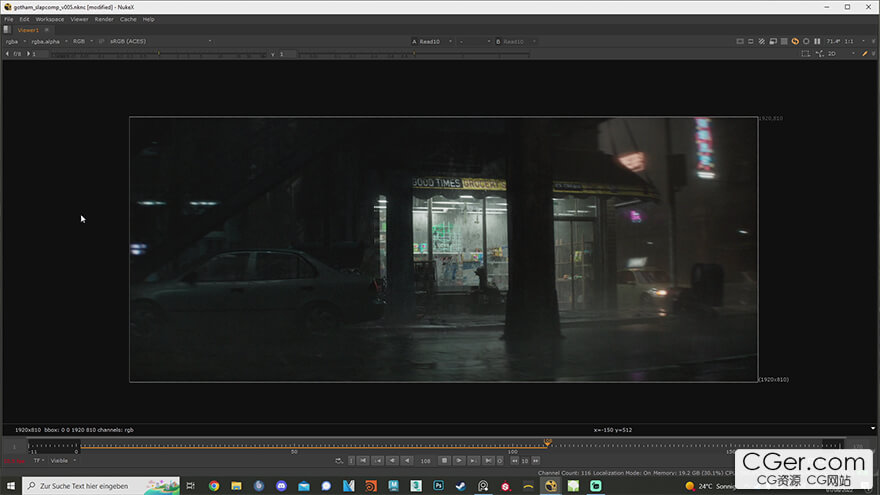This screenshot has width=880, height=495.
Task: Jump to first frame button
Action: point(363,461)
